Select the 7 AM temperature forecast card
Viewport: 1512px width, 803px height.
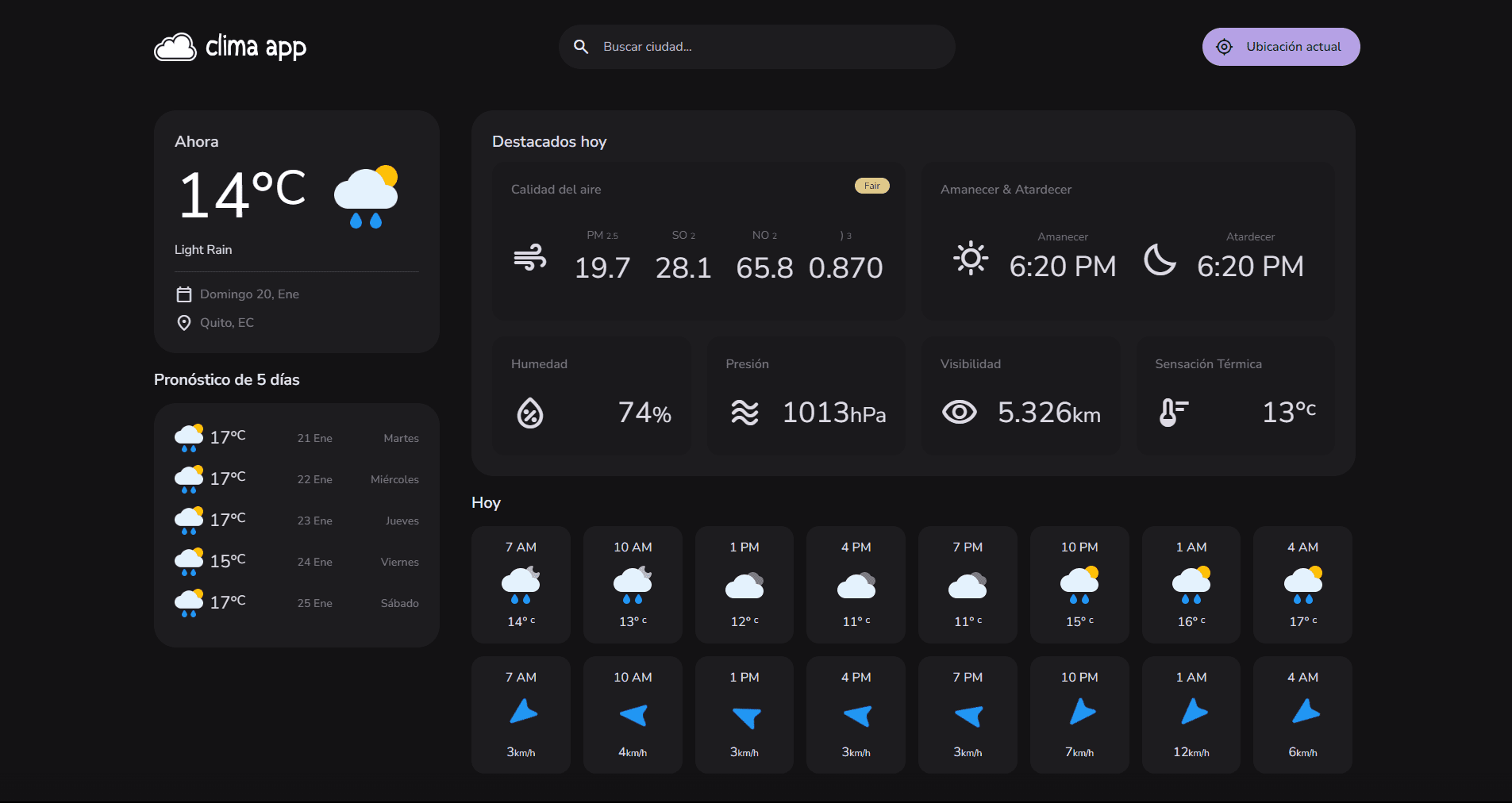(x=521, y=584)
